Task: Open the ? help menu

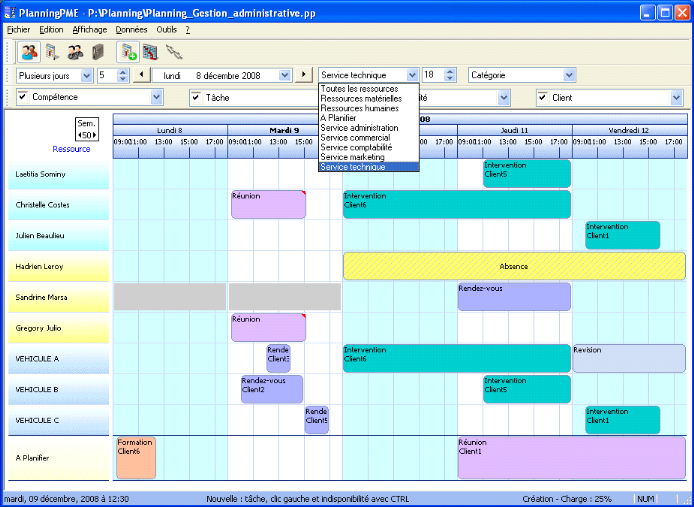Action: pyautogui.click(x=188, y=30)
